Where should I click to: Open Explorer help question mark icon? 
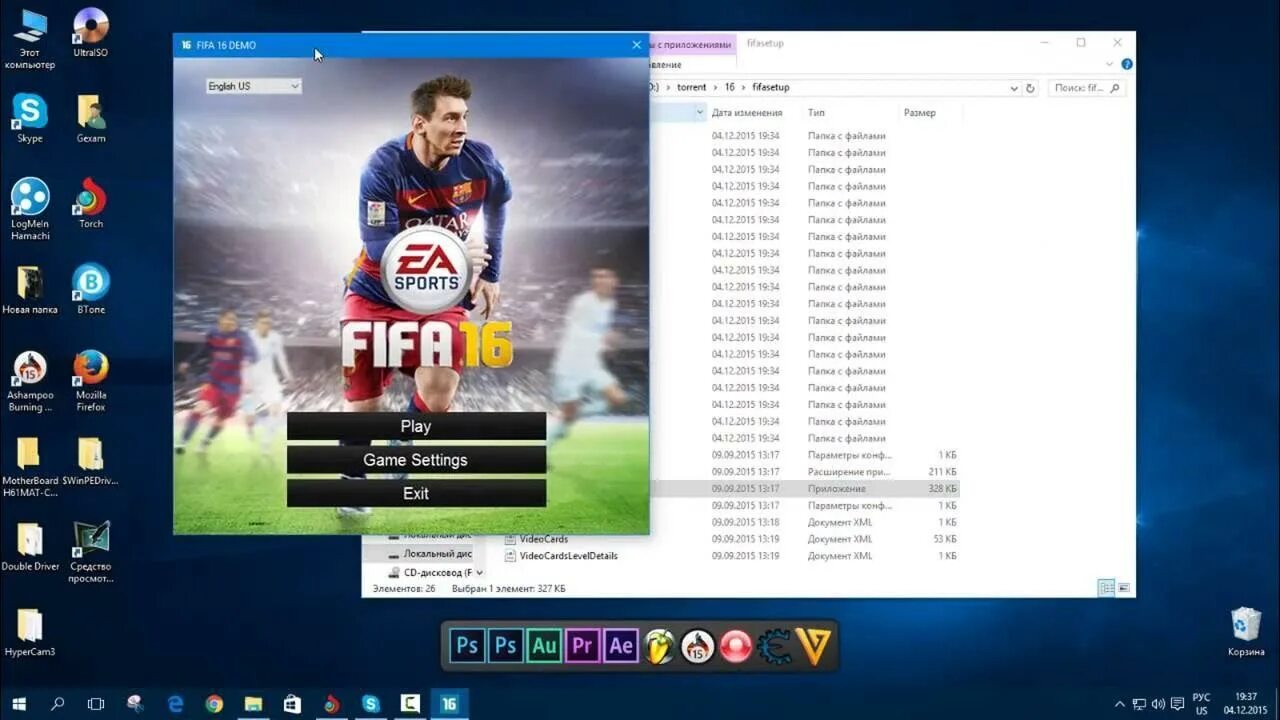1127,64
